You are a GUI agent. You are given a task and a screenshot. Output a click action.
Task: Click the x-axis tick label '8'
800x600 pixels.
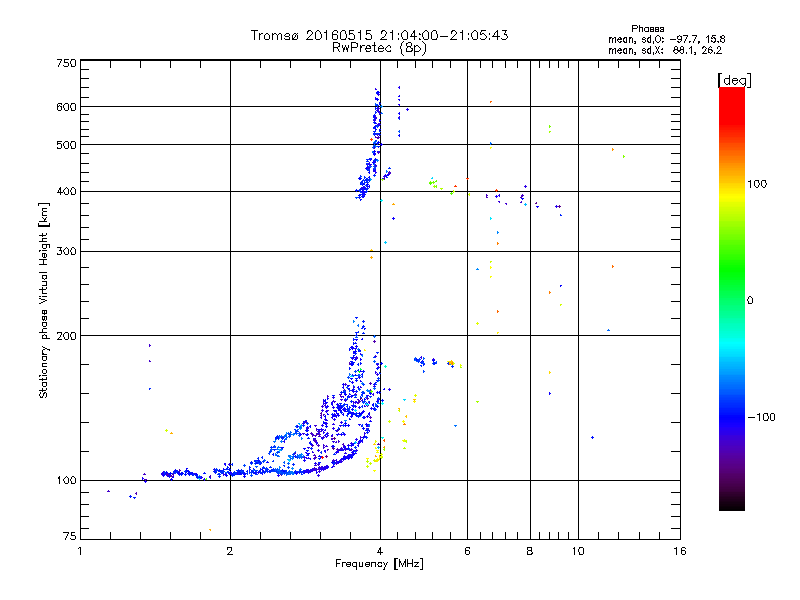click(x=530, y=551)
